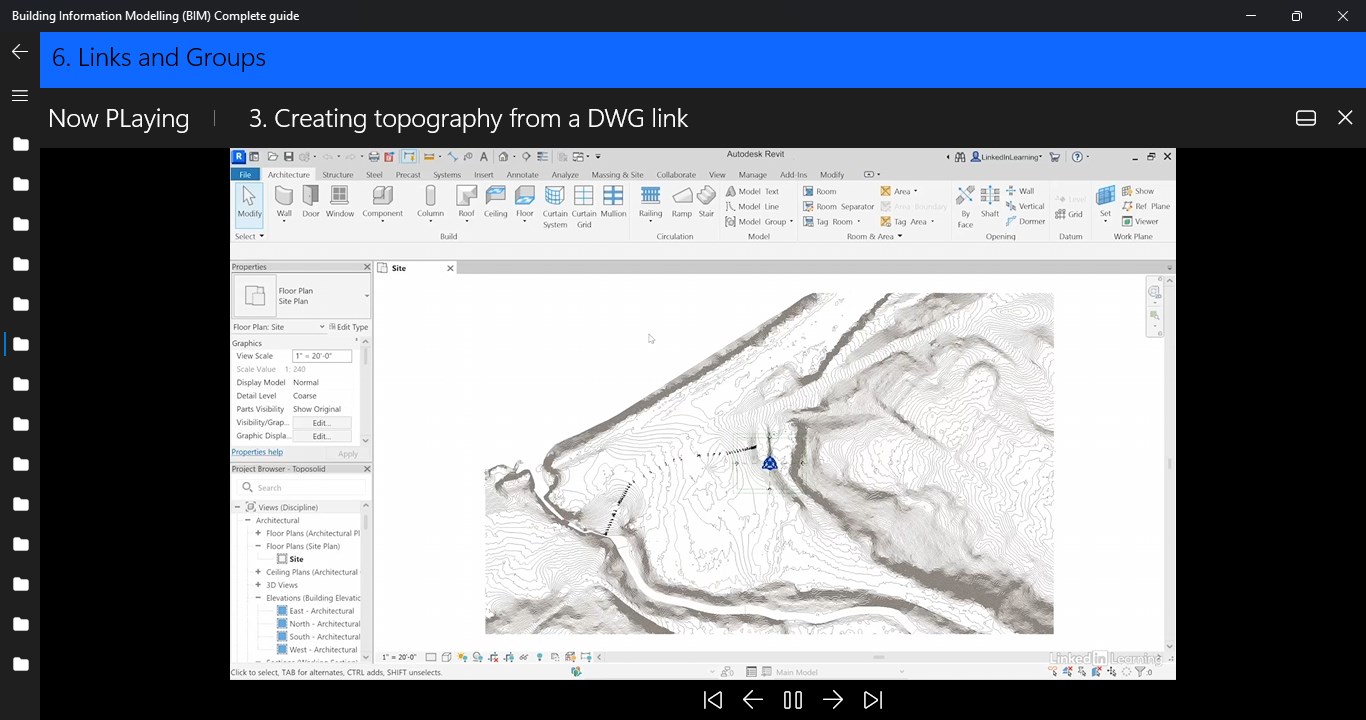Select the Site view tab
Viewport: 1366px width, 720px height.
pyautogui.click(x=398, y=268)
